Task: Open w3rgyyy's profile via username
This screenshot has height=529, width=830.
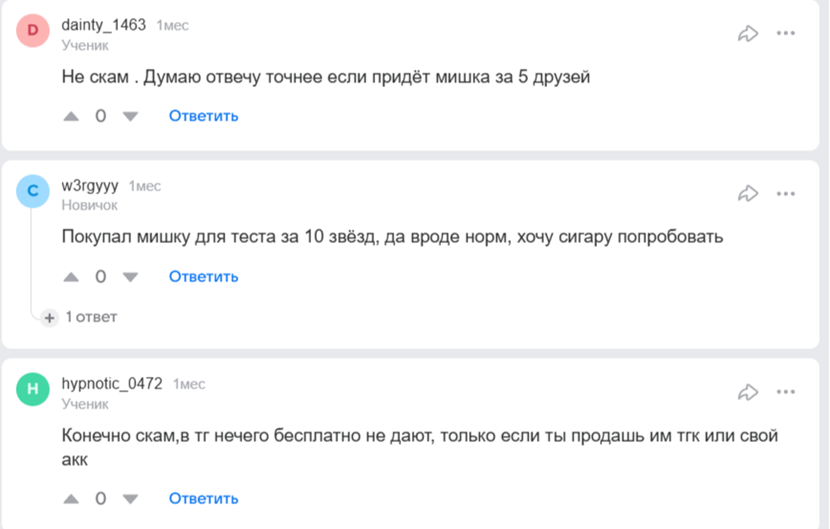Action: pyautogui.click(x=90, y=186)
